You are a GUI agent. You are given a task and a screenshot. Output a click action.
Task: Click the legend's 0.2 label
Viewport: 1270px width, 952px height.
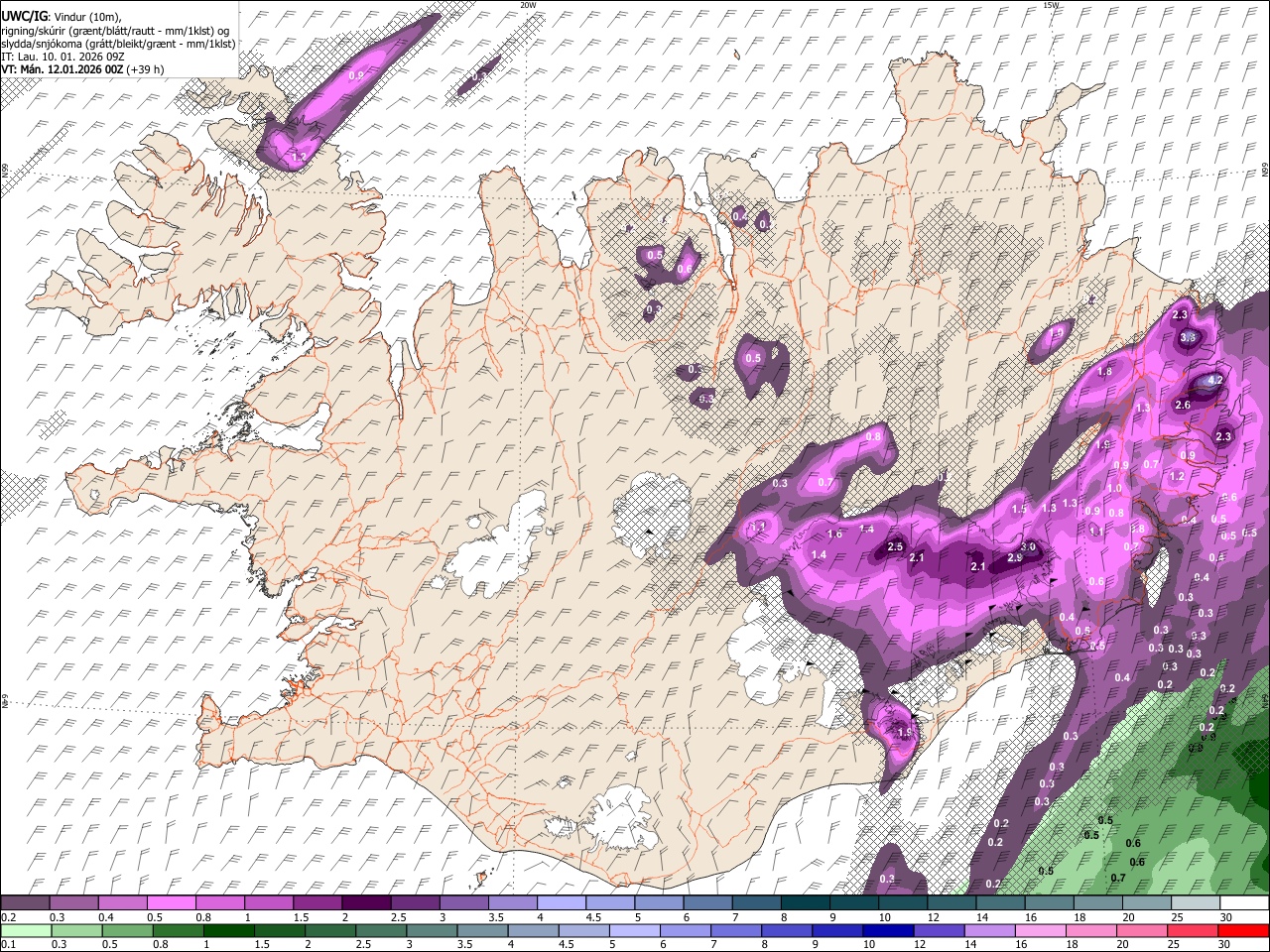tap(8, 917)
